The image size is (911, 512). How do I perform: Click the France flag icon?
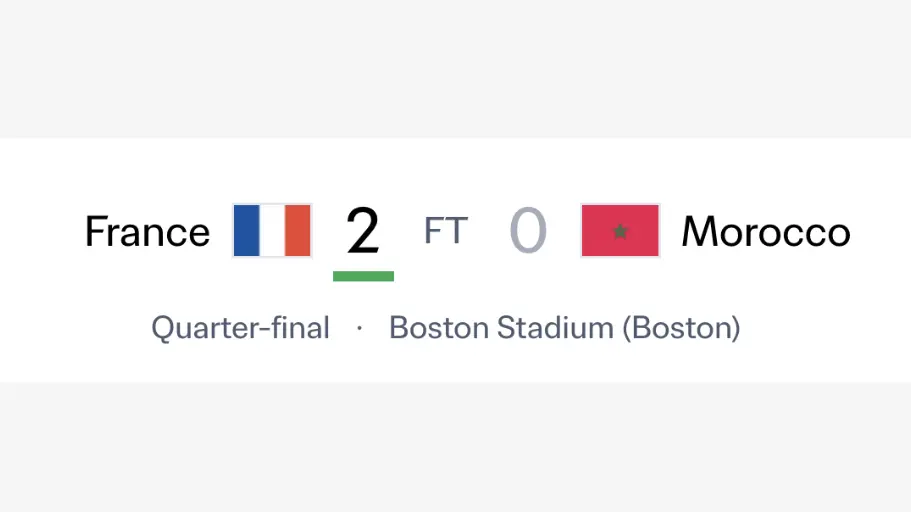(272, 230)
